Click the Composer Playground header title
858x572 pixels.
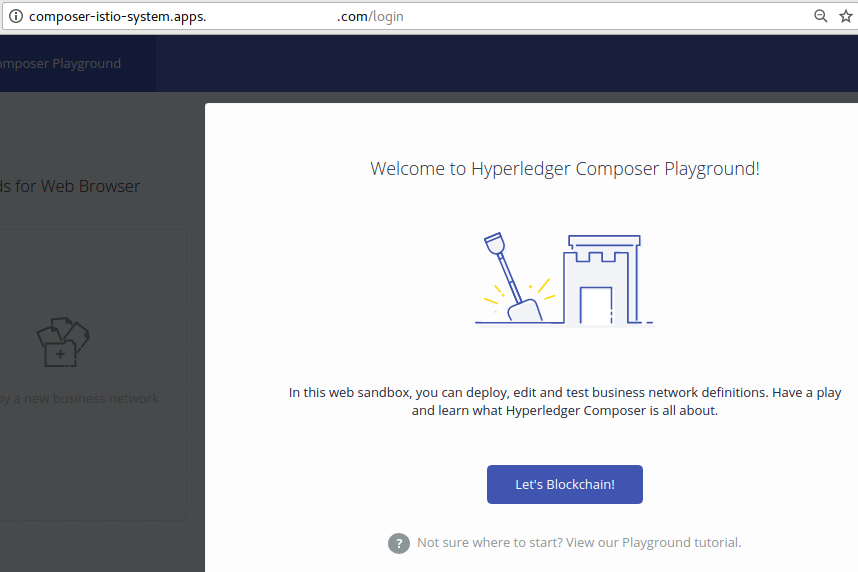(60, 63)
